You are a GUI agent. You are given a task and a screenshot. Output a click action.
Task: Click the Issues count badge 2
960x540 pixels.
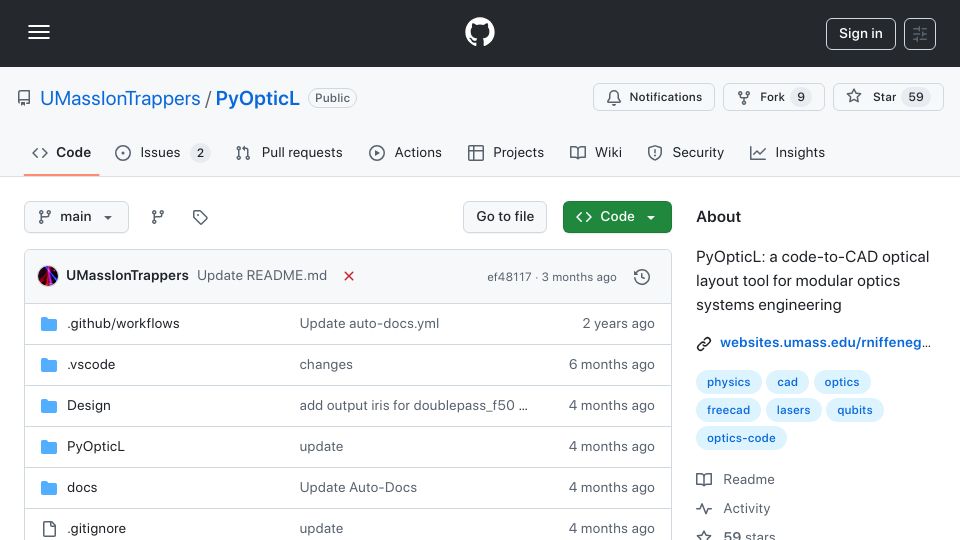pos(200,152)
